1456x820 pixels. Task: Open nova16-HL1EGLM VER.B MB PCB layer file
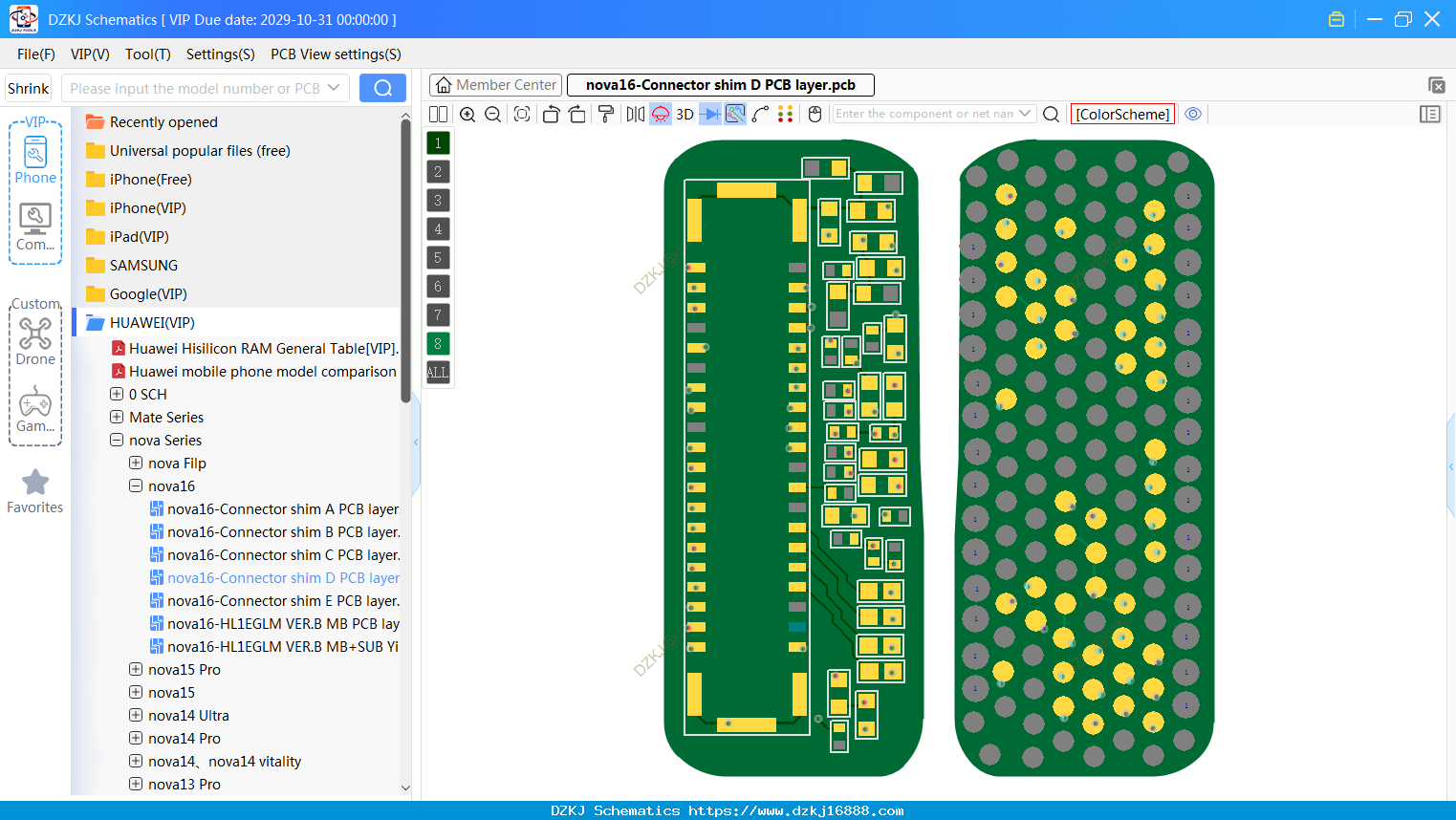(x=274, y=624)
